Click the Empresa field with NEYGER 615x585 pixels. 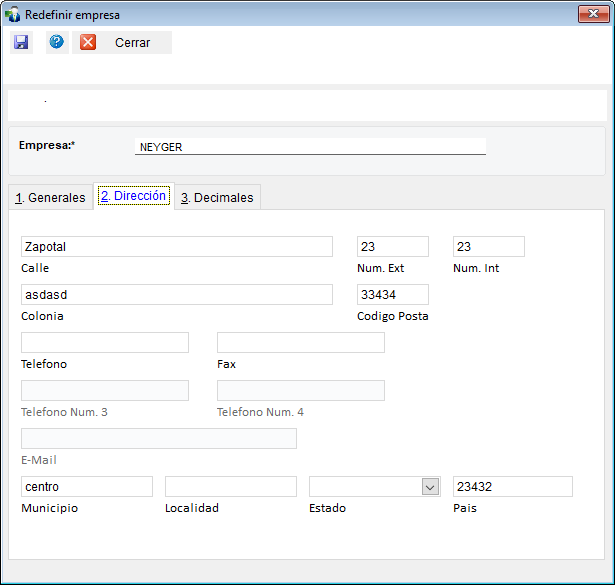(310, 146)
